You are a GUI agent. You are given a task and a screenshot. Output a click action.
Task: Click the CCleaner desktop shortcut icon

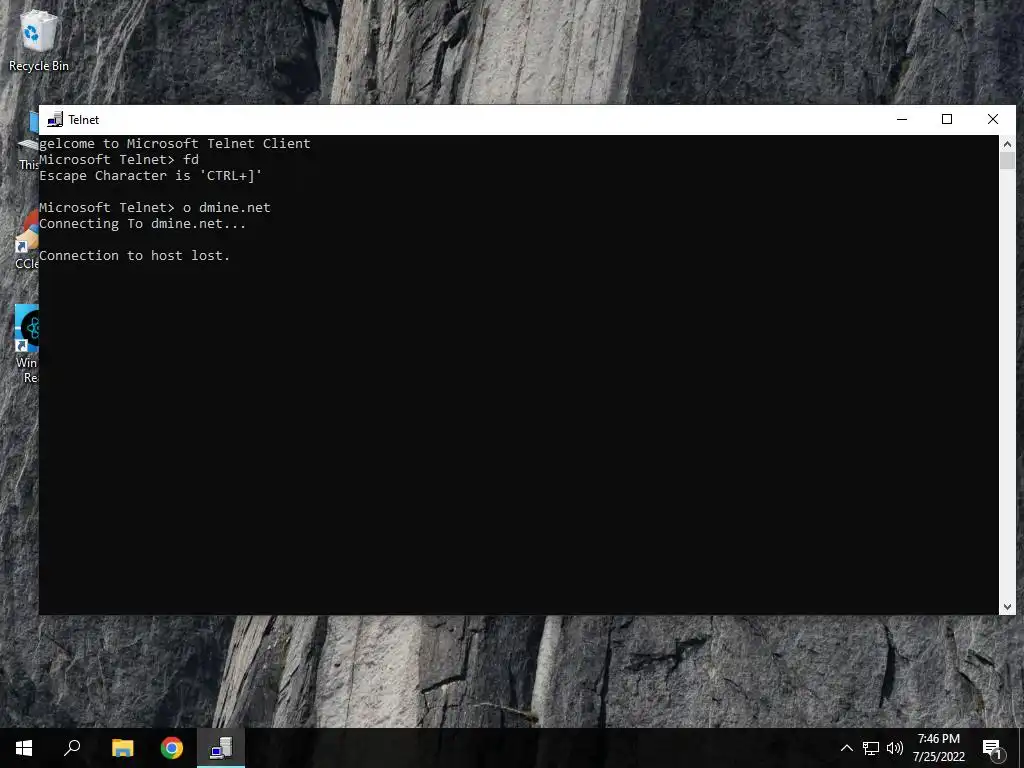point(27,238)
